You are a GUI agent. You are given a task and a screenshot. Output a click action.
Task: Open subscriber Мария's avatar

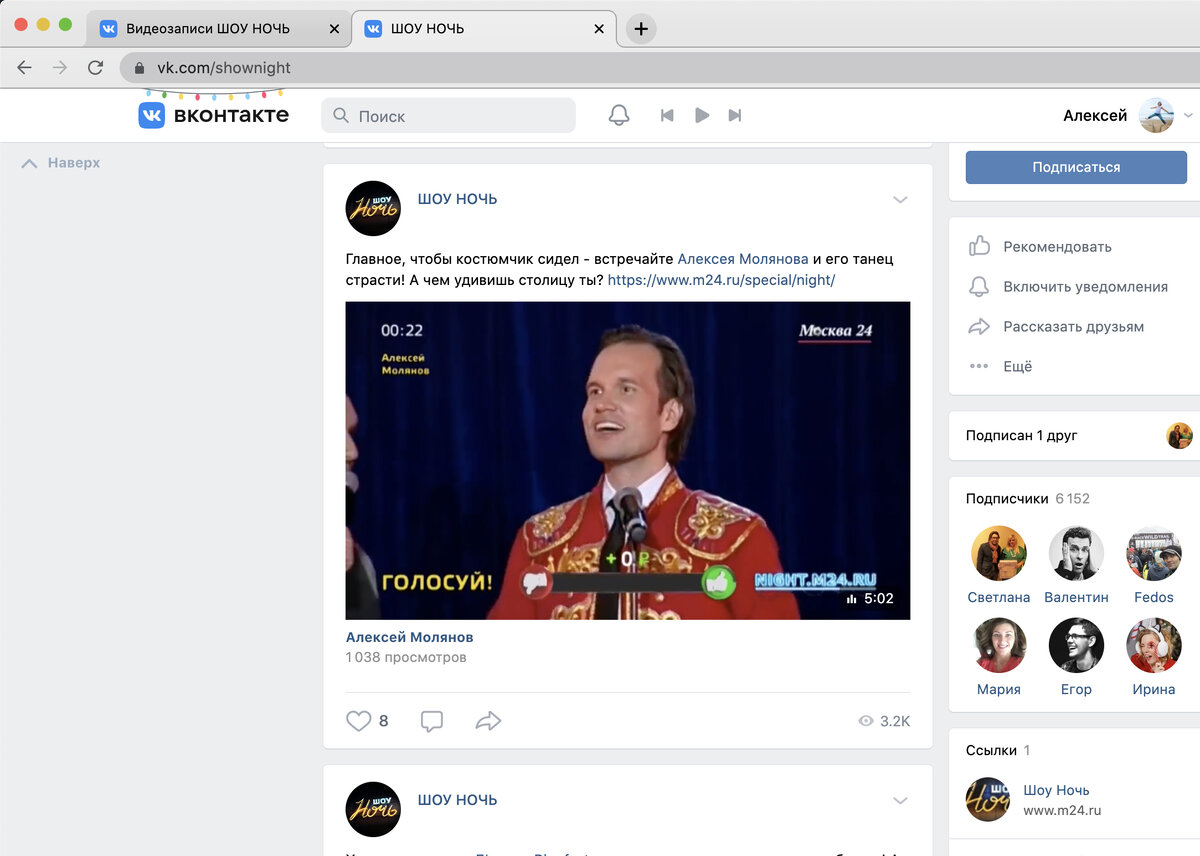tap(999, 645)
